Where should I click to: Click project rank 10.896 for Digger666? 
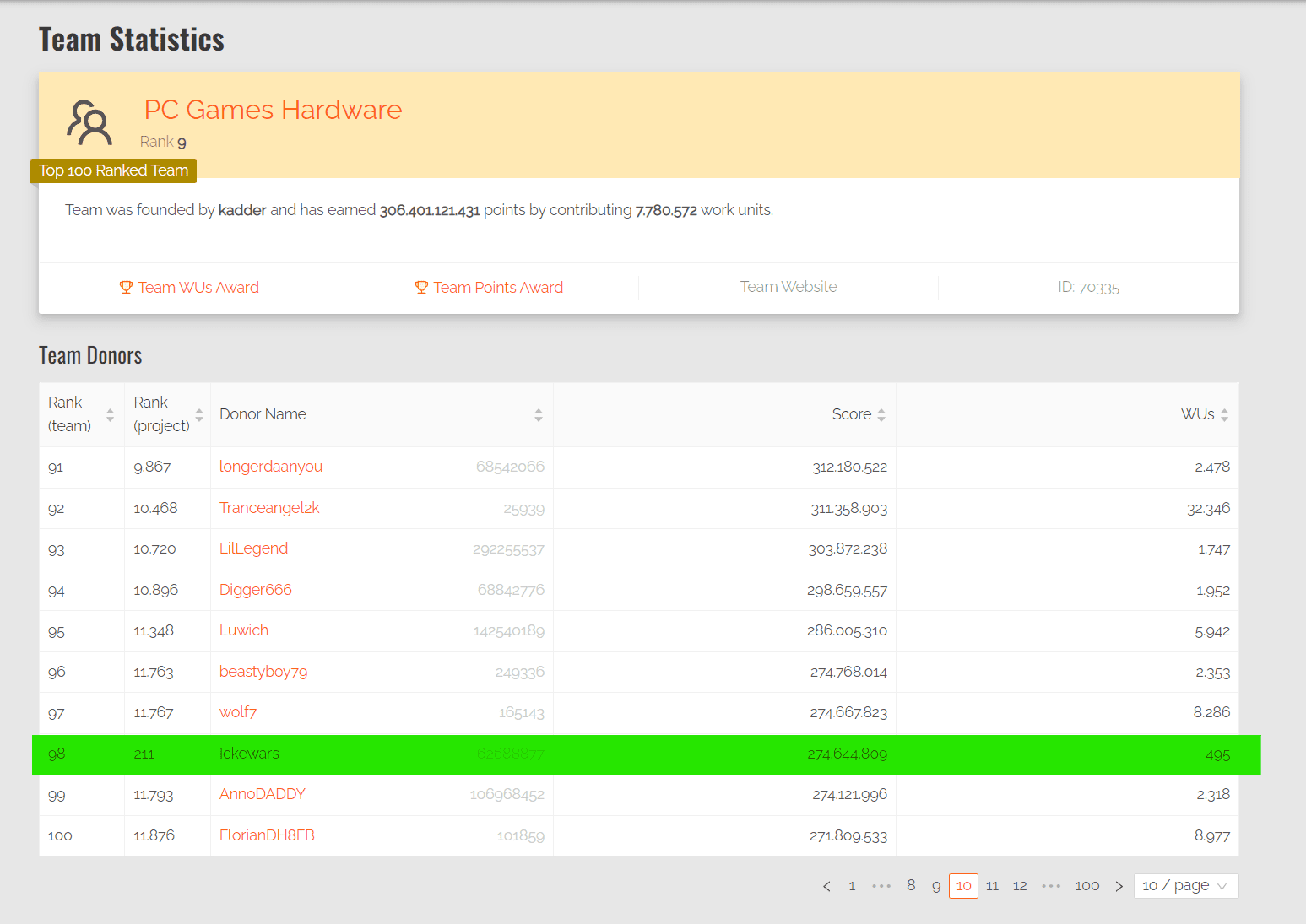pyautogui.click(x=156, y=590)
